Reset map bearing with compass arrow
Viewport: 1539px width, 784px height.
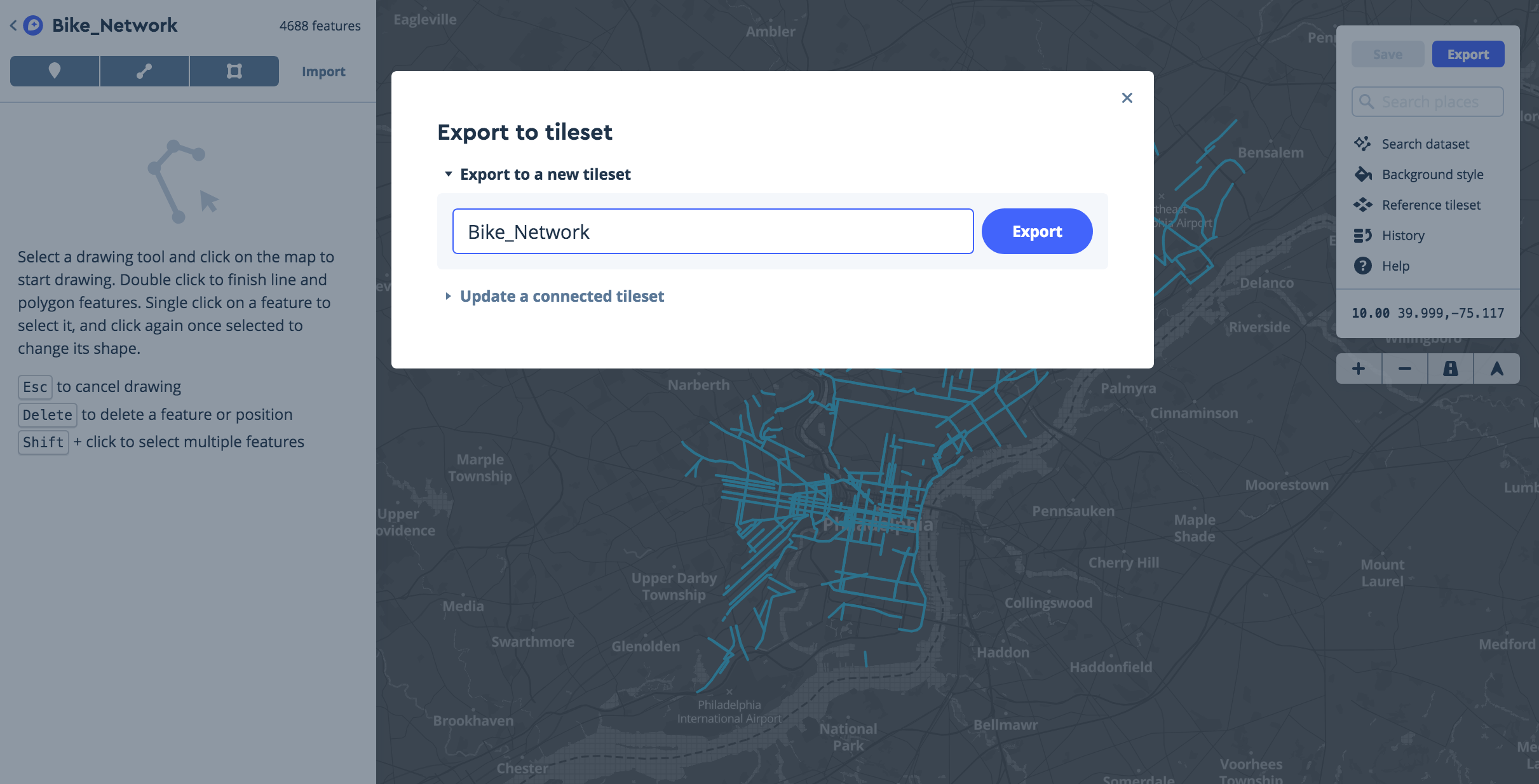[x=1496, y=368]
